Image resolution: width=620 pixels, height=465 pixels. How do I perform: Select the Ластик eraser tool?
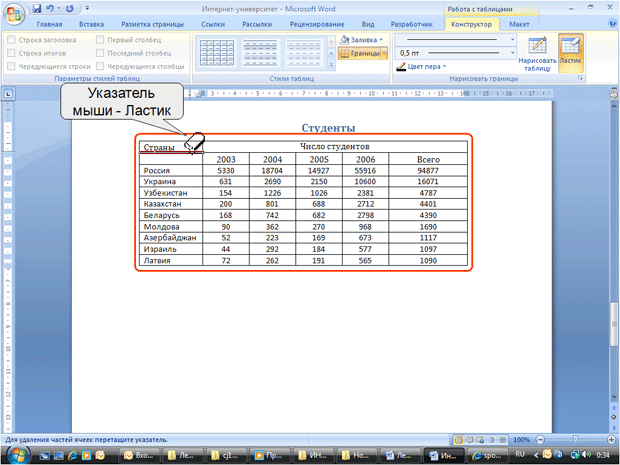tap(570, 53)
